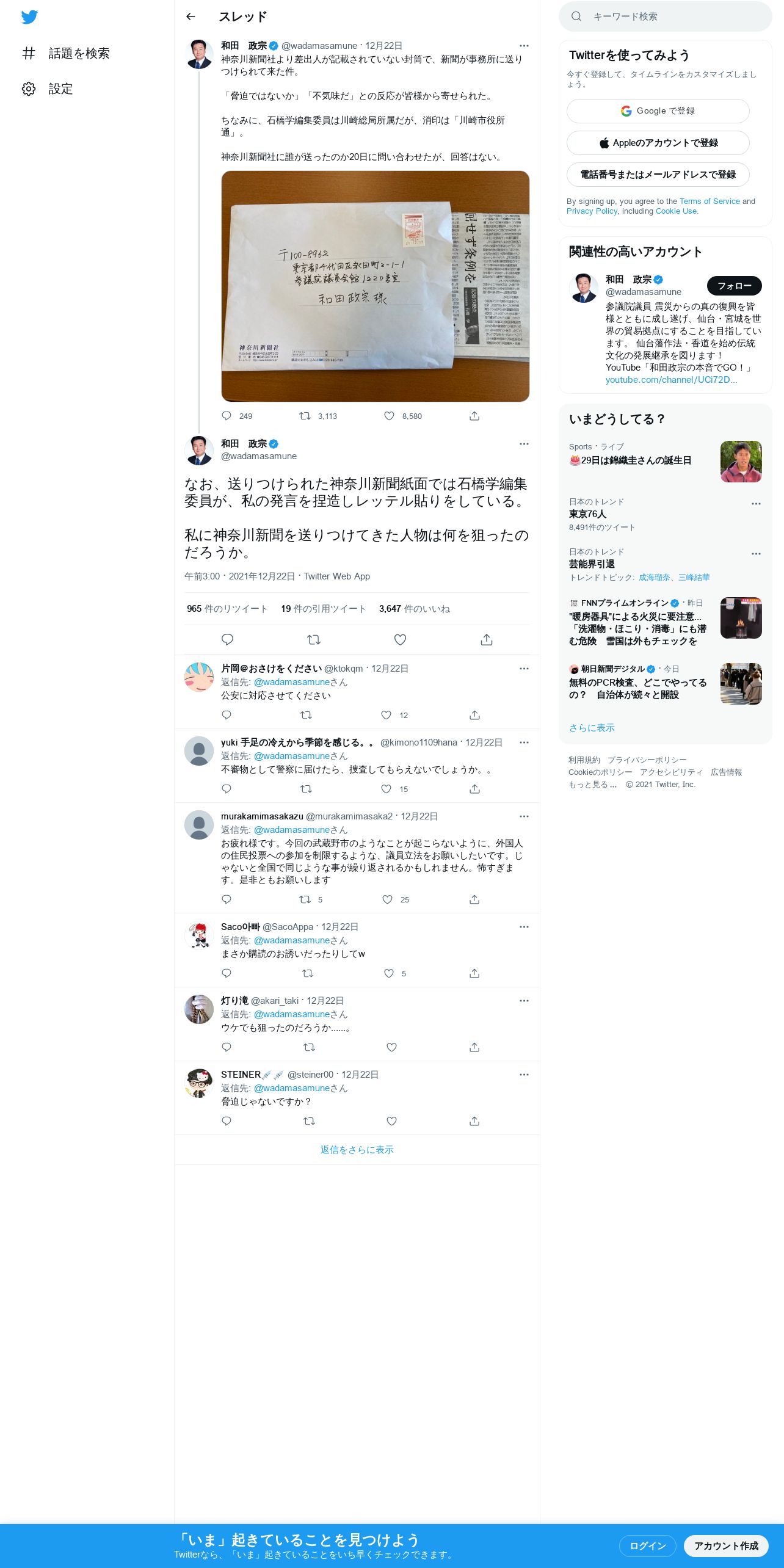Retweet the main tweet by 和田 政宗

tap(314, 639)
